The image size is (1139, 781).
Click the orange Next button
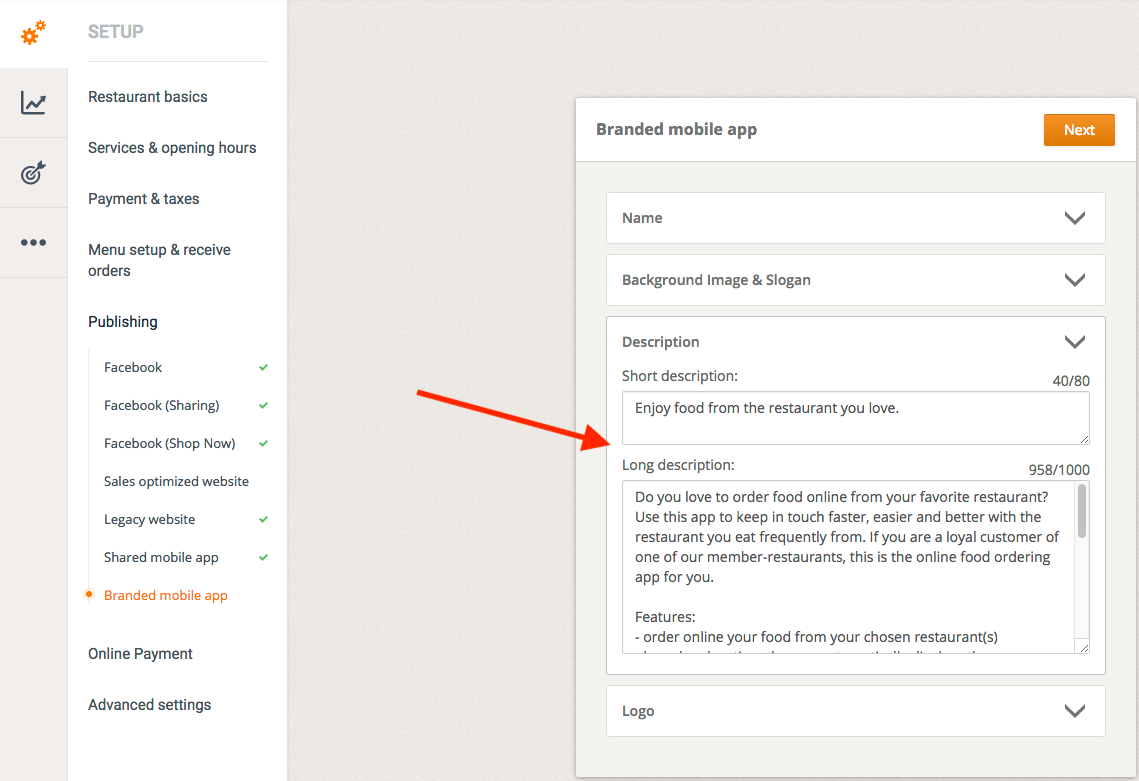tap(1079, 130)
